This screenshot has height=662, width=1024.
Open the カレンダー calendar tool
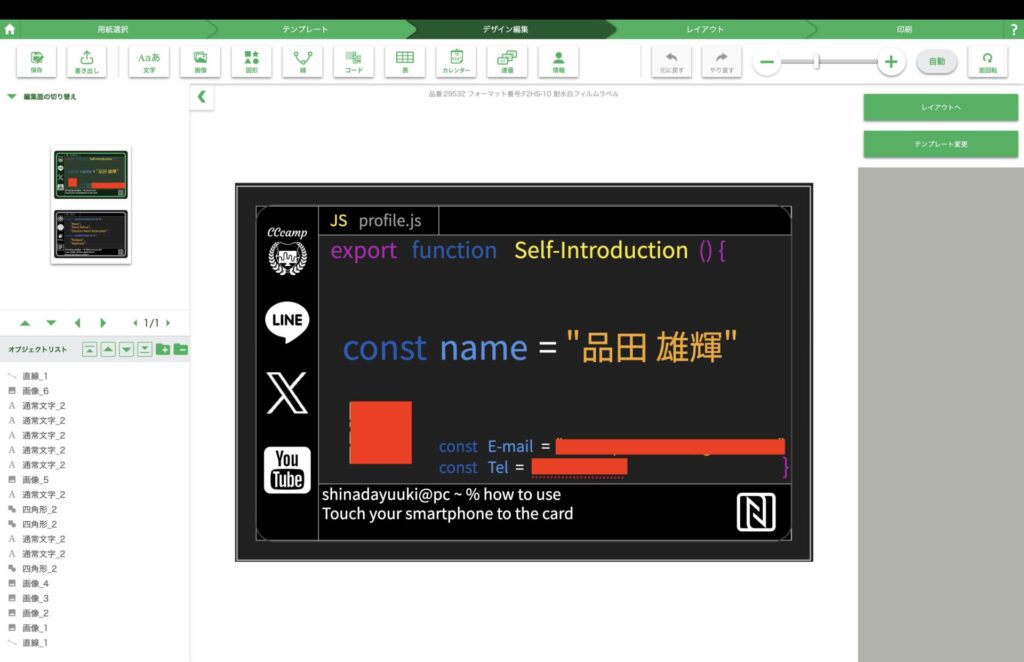click(456, 62)
